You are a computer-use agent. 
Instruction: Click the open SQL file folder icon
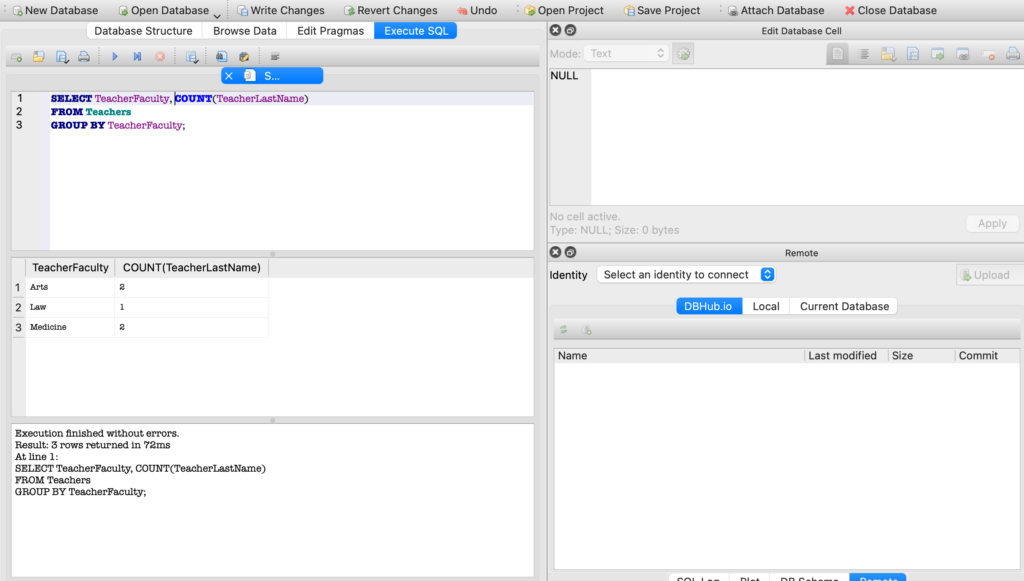38,57
